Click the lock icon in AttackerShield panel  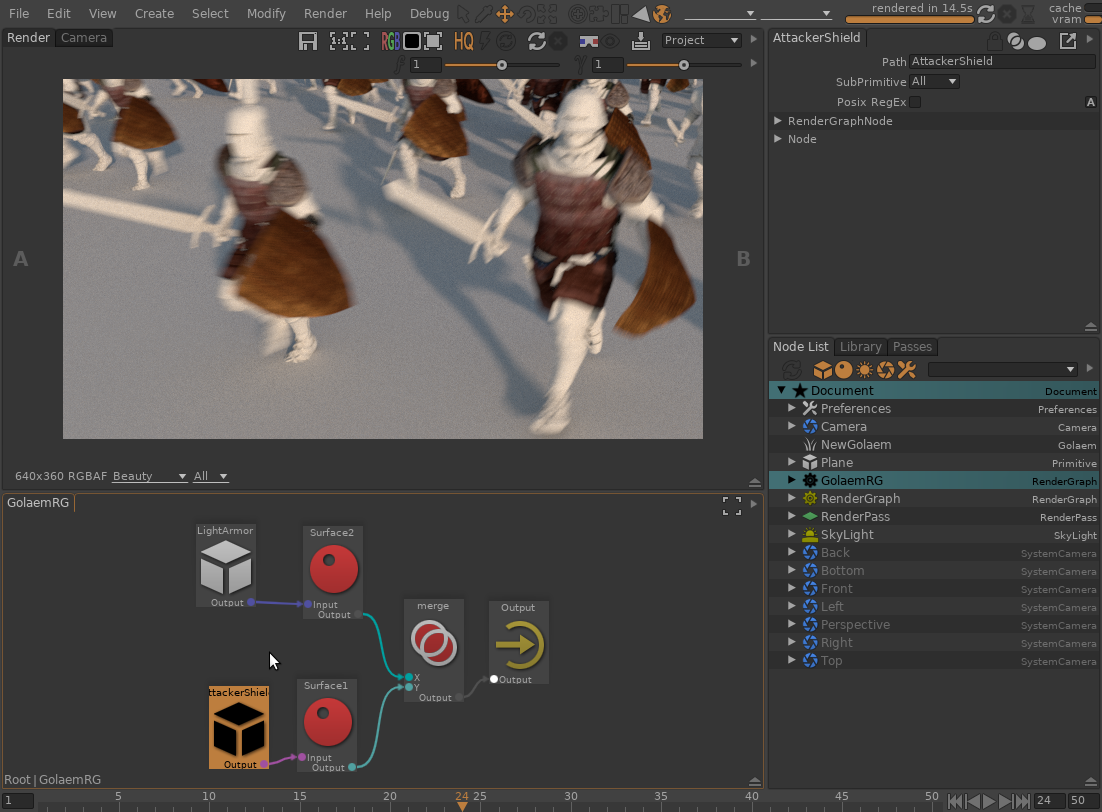[993, 41]
